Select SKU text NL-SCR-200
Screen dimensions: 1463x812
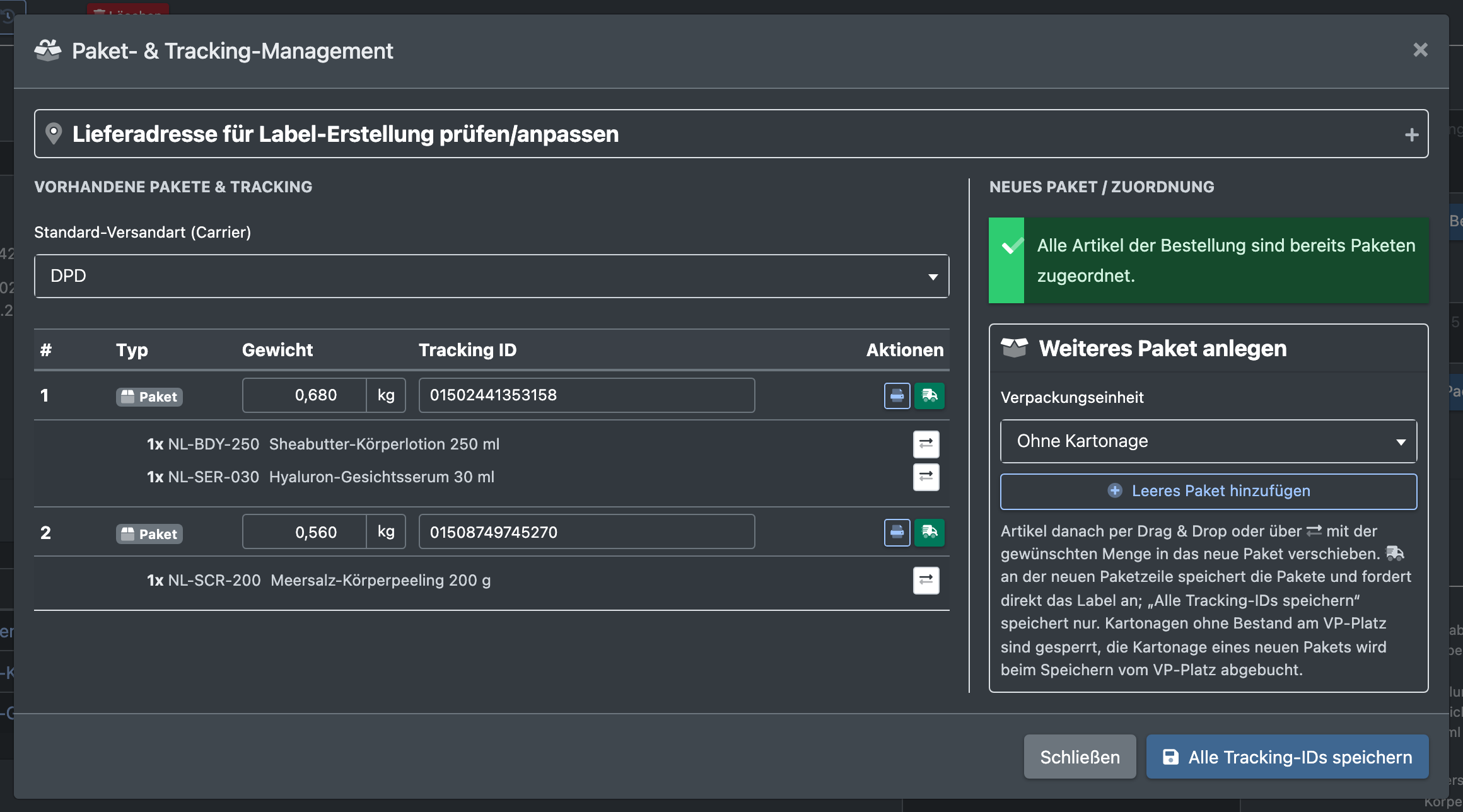point(214,580)
